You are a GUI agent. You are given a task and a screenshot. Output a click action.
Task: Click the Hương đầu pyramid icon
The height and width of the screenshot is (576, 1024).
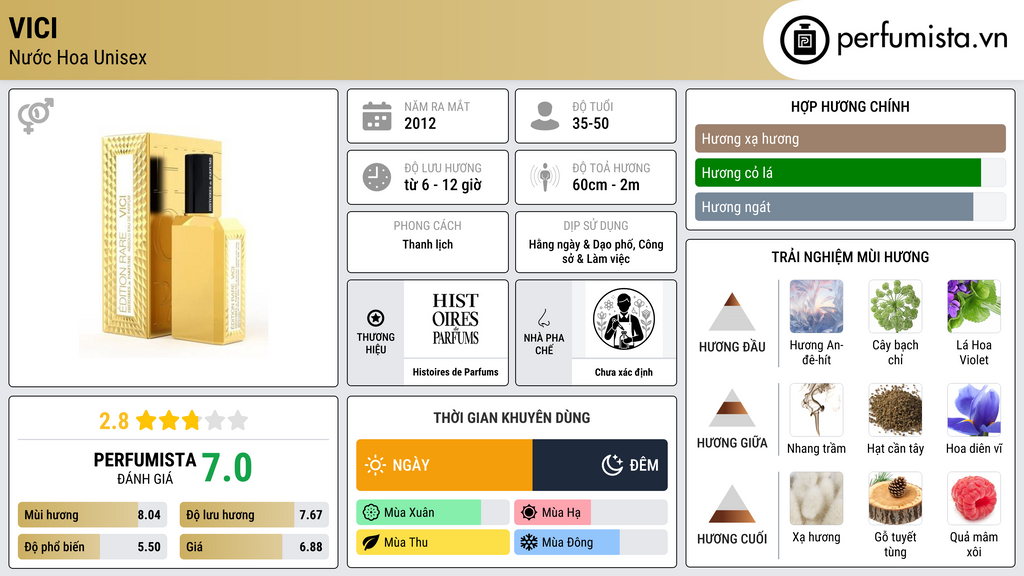[732, 312]
